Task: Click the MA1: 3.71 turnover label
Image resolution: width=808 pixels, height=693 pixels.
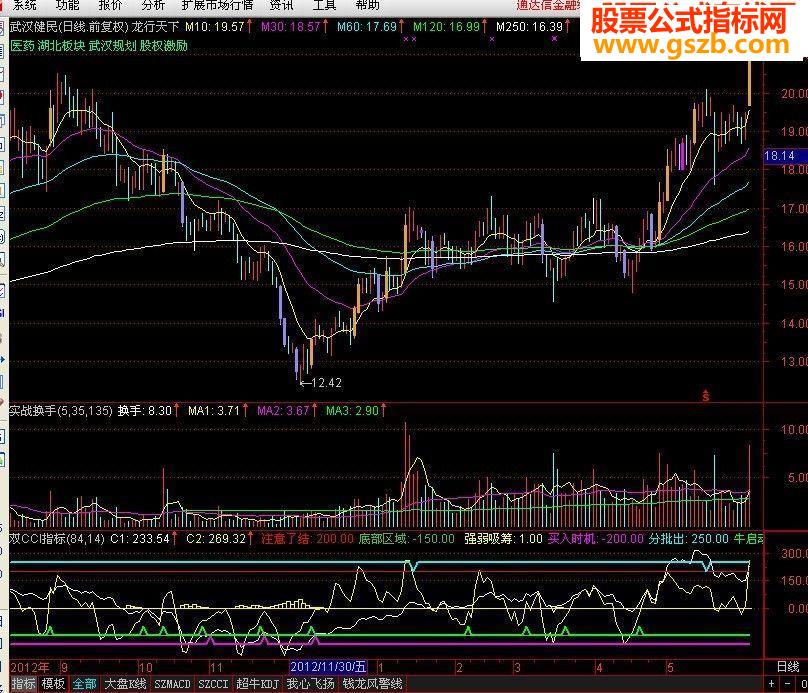Action: click(x=218, y=411)
